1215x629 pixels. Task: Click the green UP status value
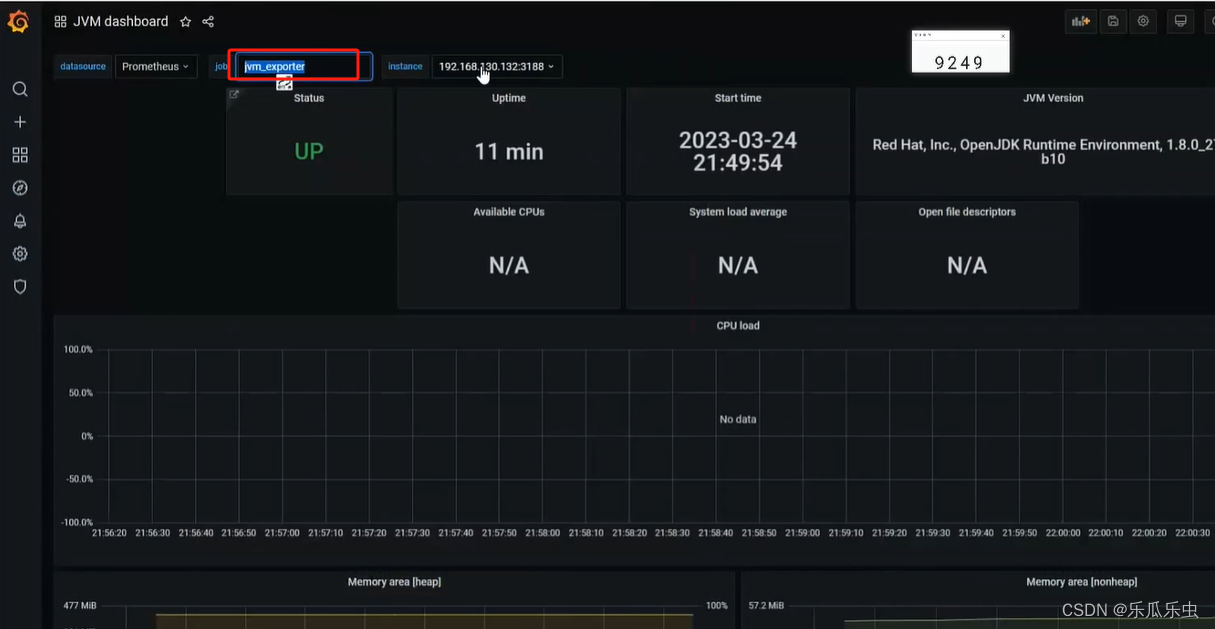coord(309,152)
